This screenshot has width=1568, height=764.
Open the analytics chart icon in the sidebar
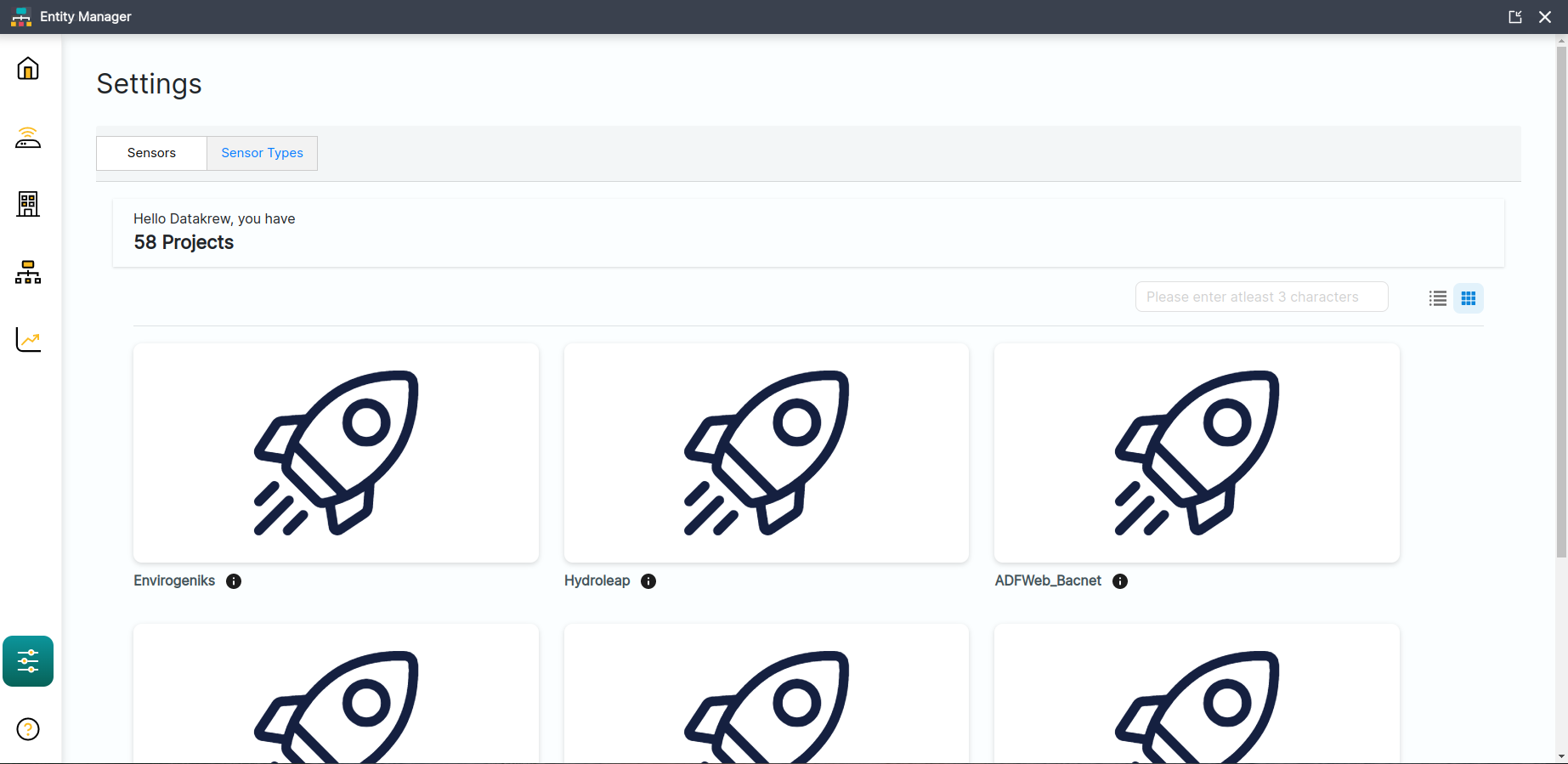(x=28, y=340)
